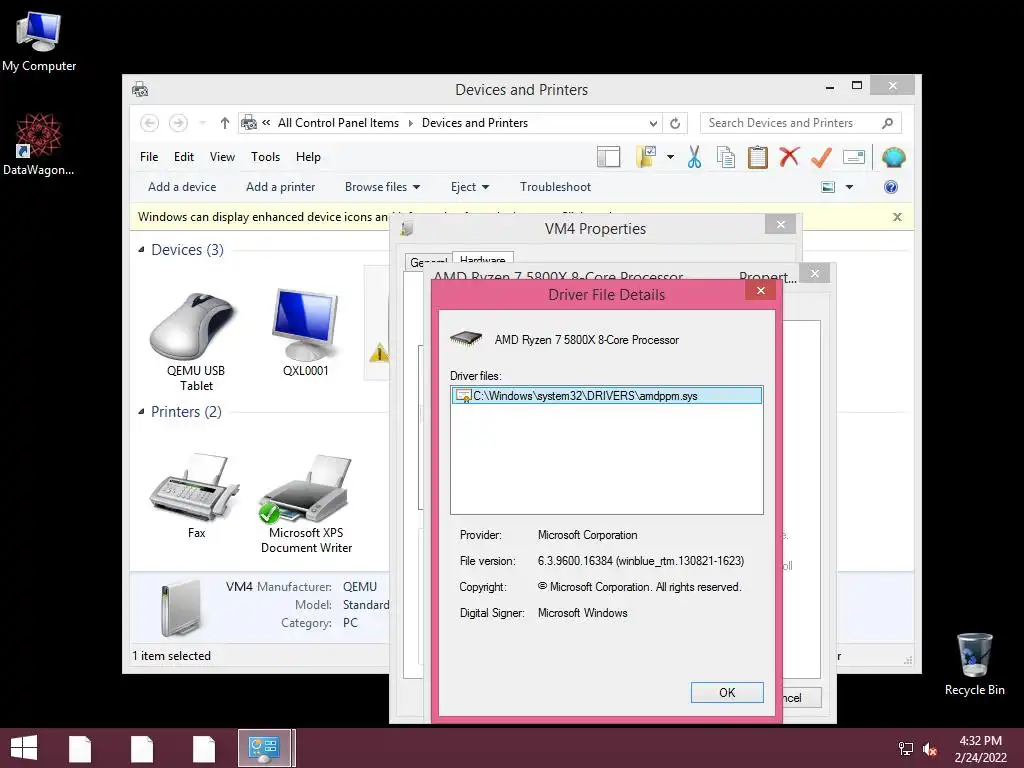Open My Computer desktop icon
The width and height of the screenshot is (1024, 768).
tap(39, 40)
